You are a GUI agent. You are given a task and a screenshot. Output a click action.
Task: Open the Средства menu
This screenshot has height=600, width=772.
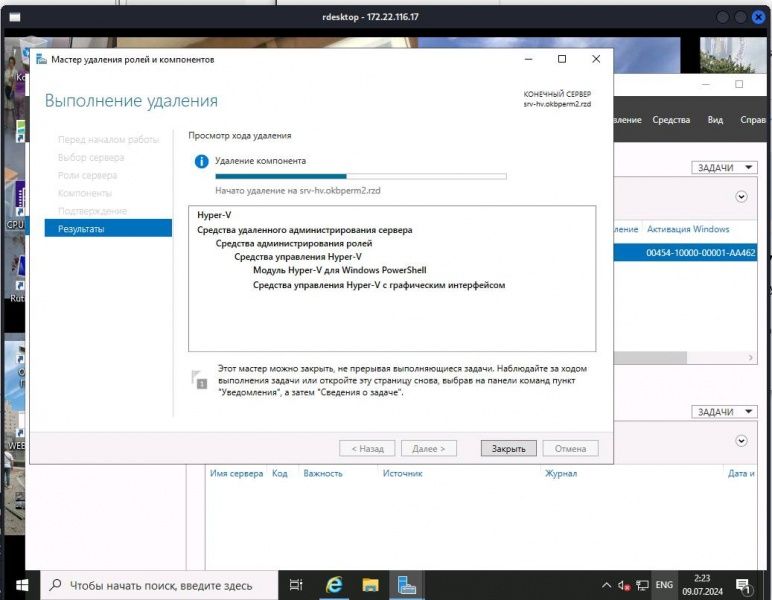(671, 120)
